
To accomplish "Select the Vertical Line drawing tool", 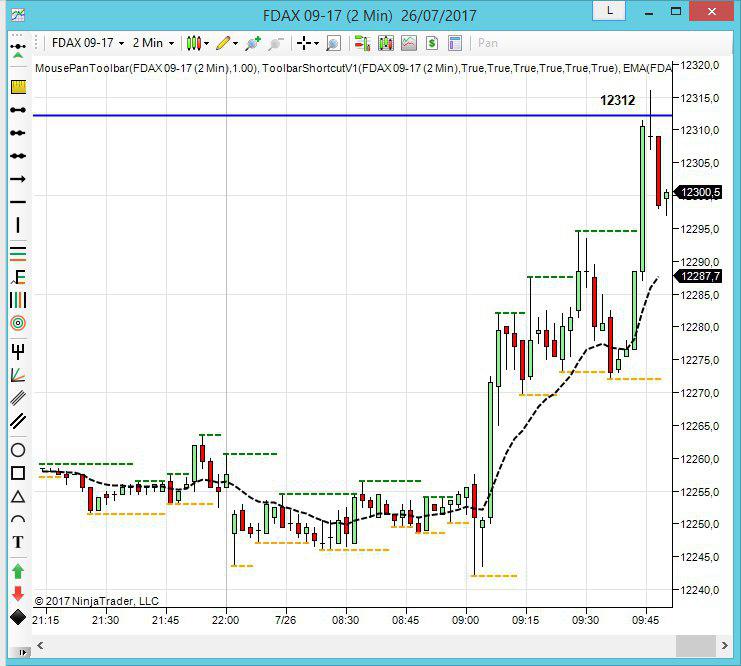I will point(18,225).
